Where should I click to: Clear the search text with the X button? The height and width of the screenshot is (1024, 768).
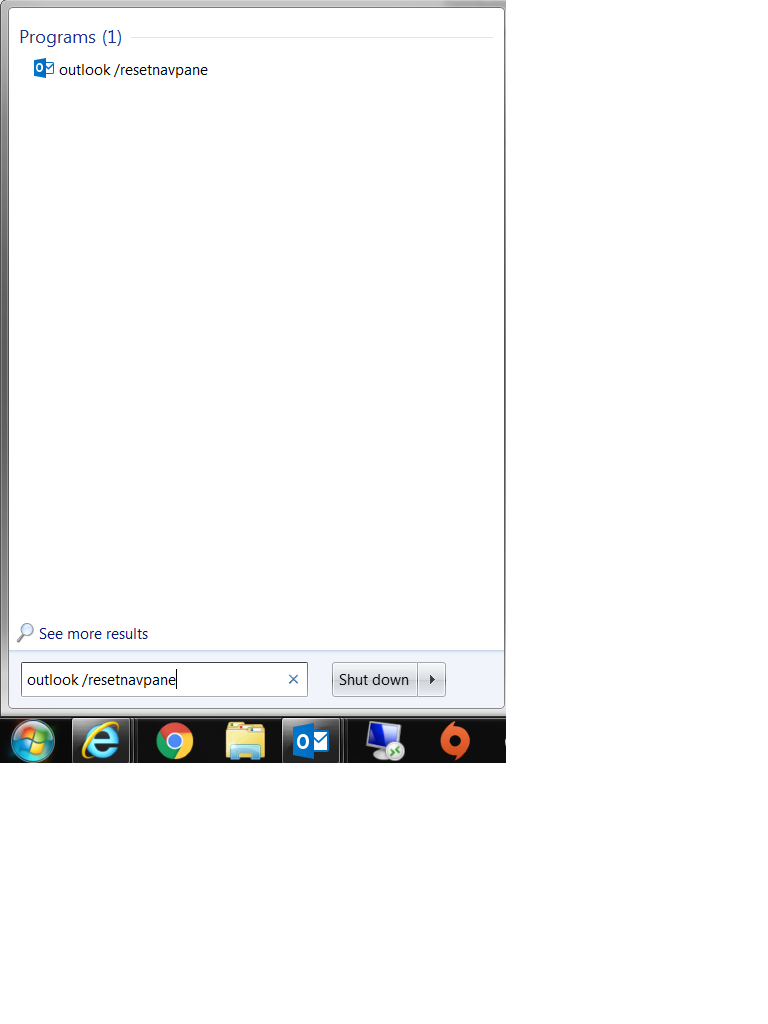(293, 680)
